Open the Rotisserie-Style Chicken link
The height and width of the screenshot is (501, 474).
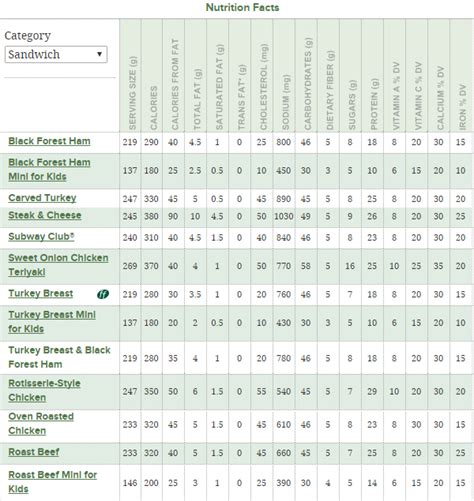click(44, 390)
